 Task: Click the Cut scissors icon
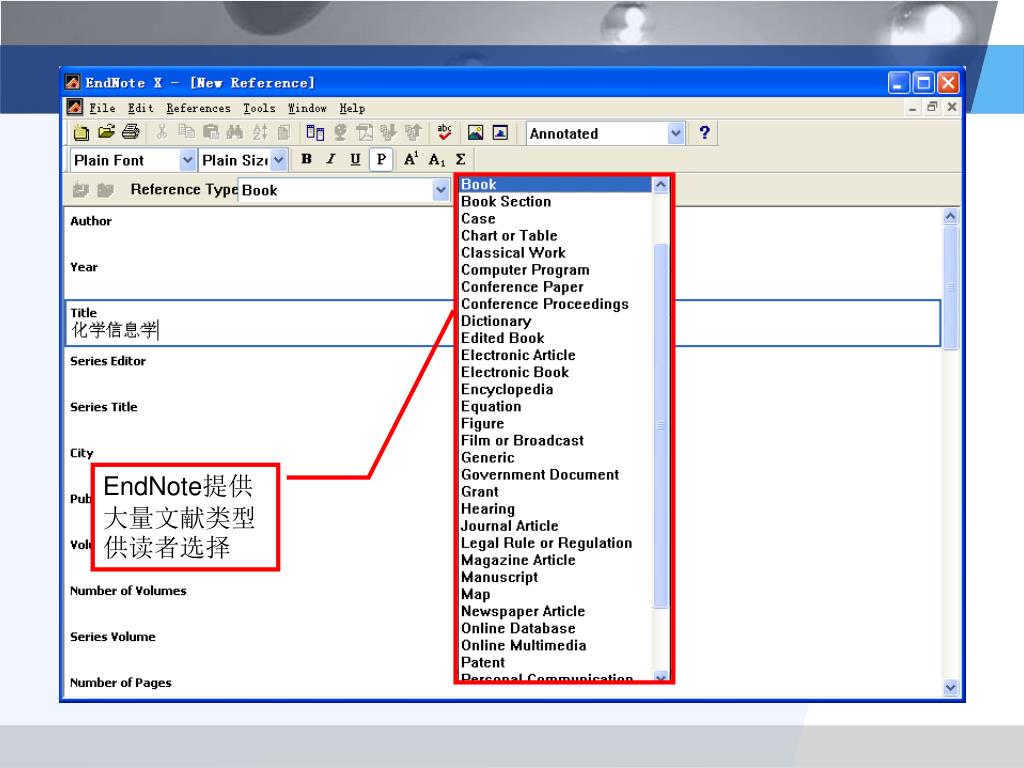[162, 133]
